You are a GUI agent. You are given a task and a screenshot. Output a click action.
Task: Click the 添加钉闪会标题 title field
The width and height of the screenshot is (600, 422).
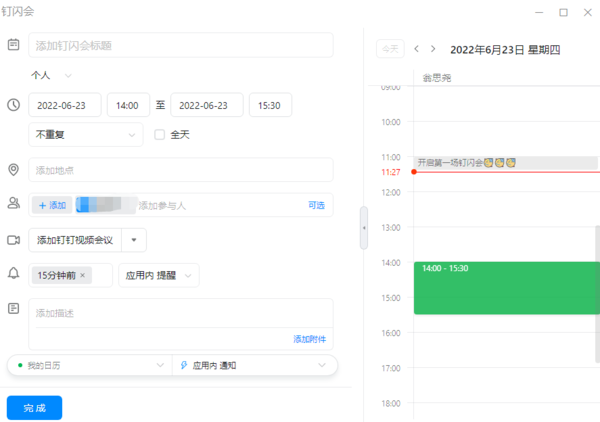click(x=180, y=45)
